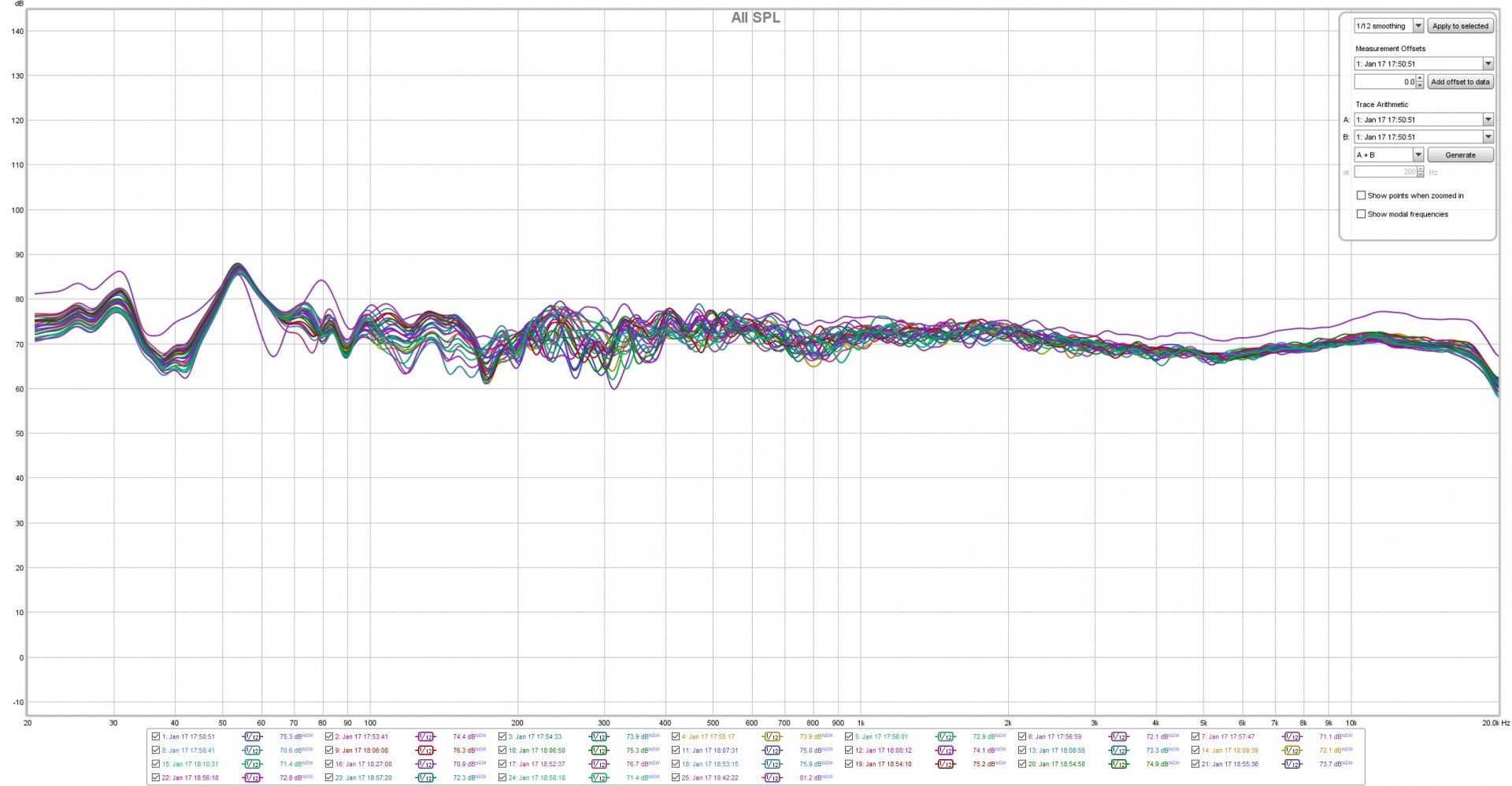Click the 1/12 trace icon for measurement 8: Jan 17 17:58:41
Screen dimensions: 1512x786
click(252, 751)
